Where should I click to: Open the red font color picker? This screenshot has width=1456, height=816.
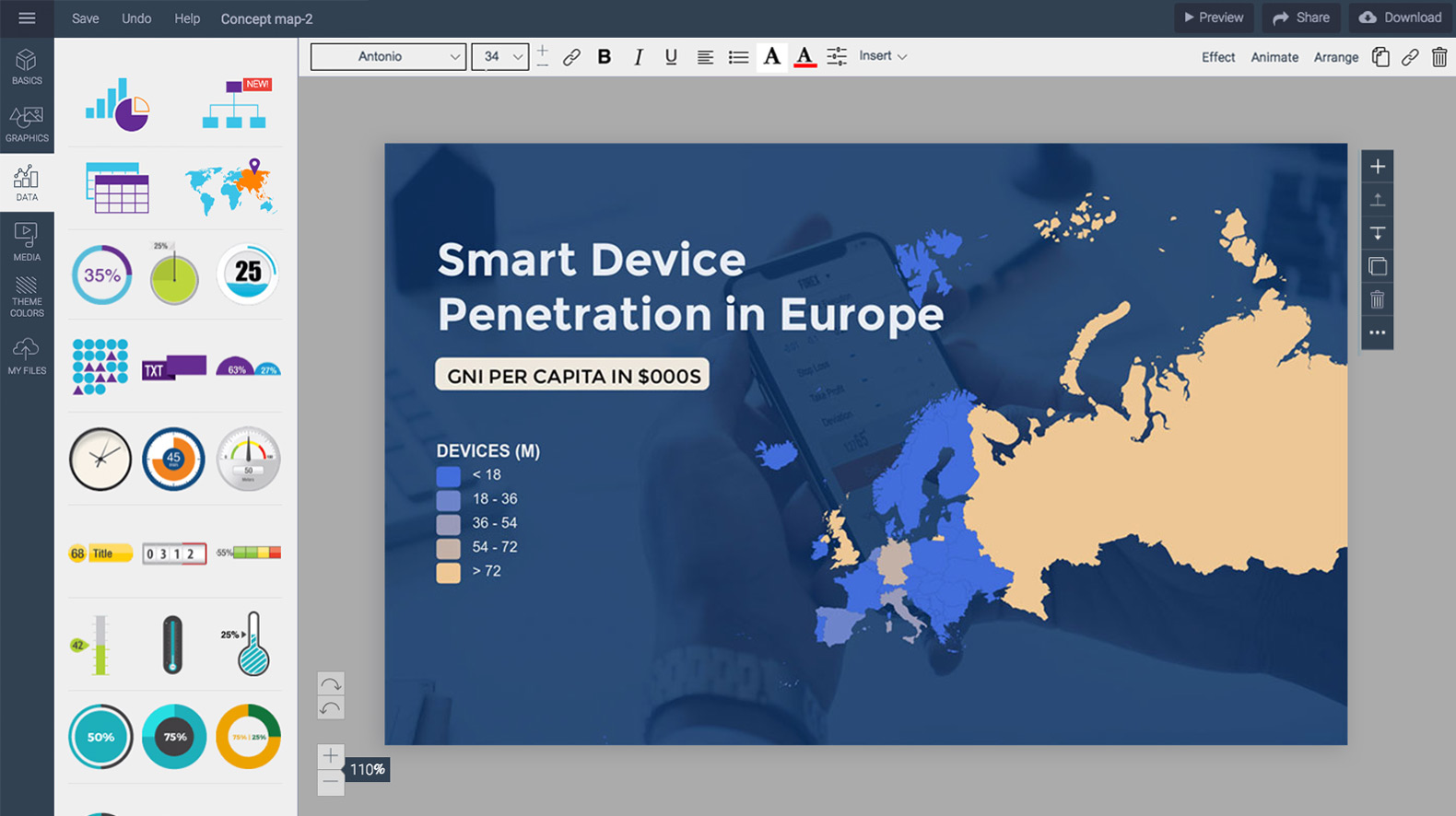[x=804, y=57]
